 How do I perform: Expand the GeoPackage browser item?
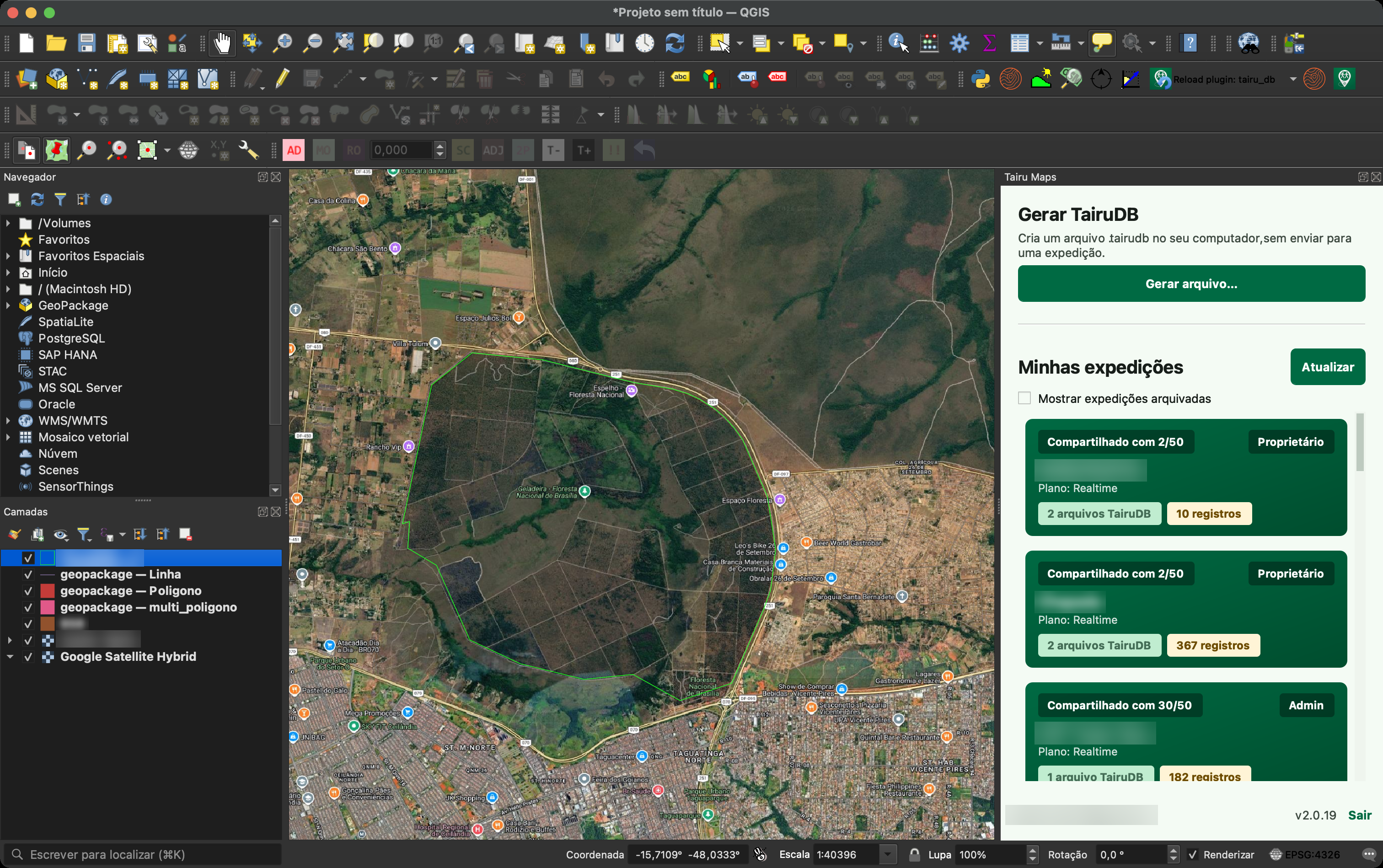(x=8, y=305)
